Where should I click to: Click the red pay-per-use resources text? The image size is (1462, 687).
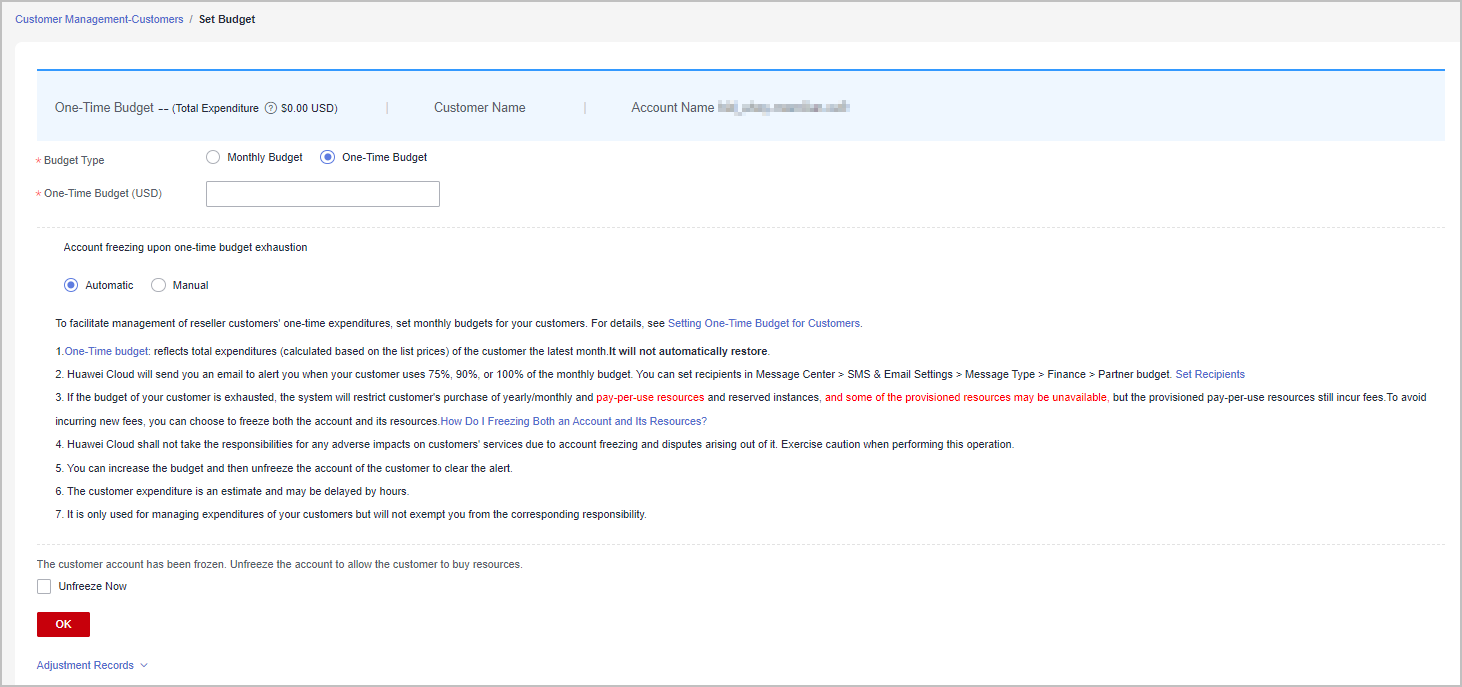650,397
